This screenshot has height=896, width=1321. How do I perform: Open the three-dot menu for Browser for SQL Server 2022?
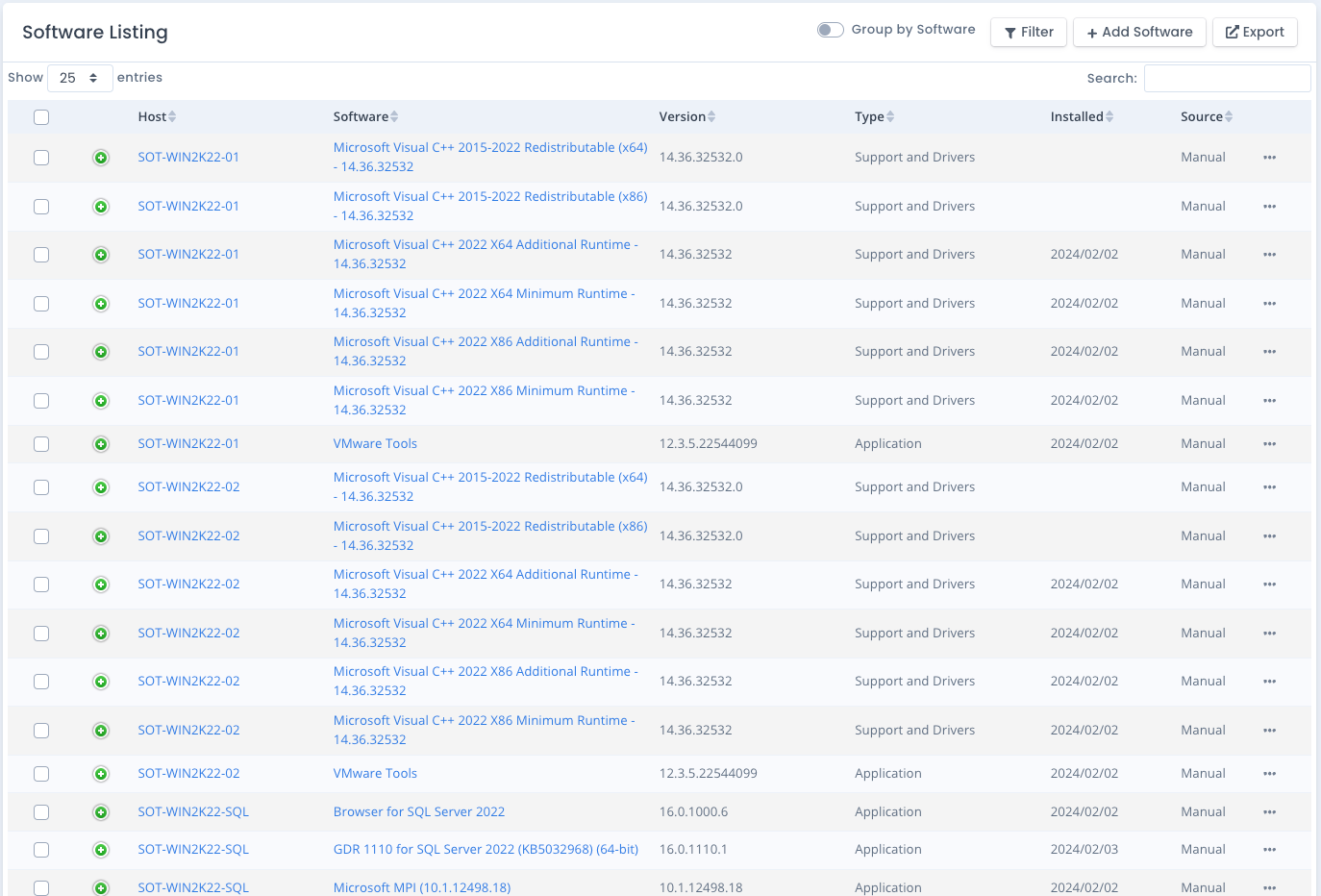click(1269, 812)
